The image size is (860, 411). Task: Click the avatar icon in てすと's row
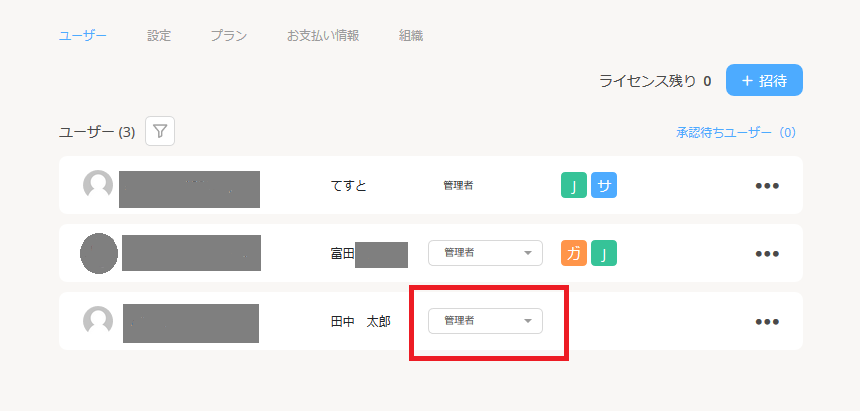click(x=98, y=185)
